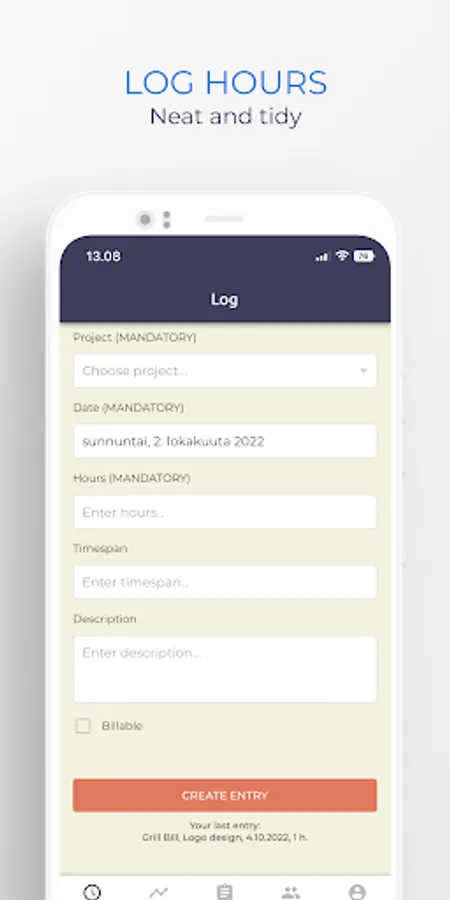Tap the Wi-Fi status icon
Image resolution: width=450 pixels, height=900 pixels.
[342, 255]
